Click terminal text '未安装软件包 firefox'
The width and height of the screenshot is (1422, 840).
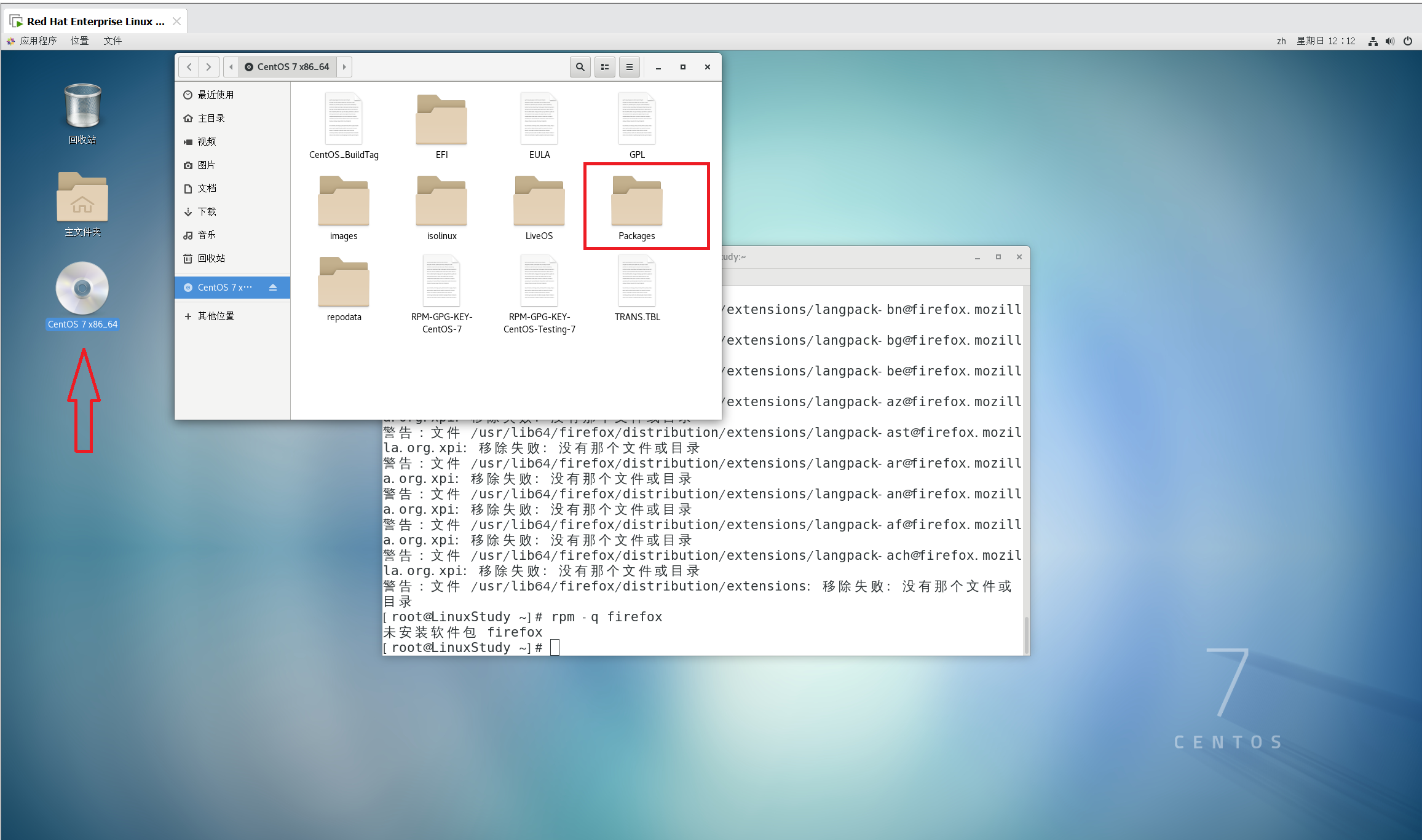click(x=463, y=632)
